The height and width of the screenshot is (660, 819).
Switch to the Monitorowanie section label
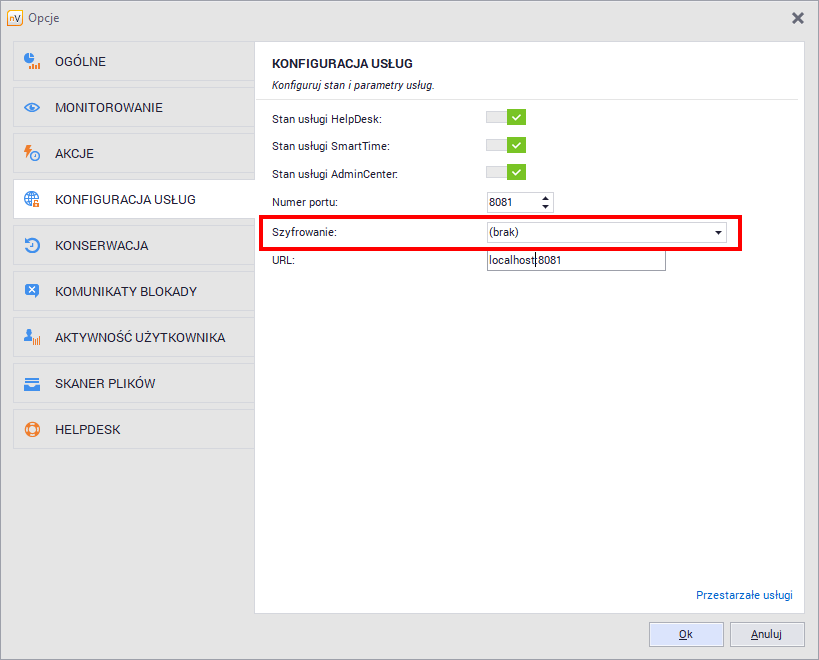[108, 108]
